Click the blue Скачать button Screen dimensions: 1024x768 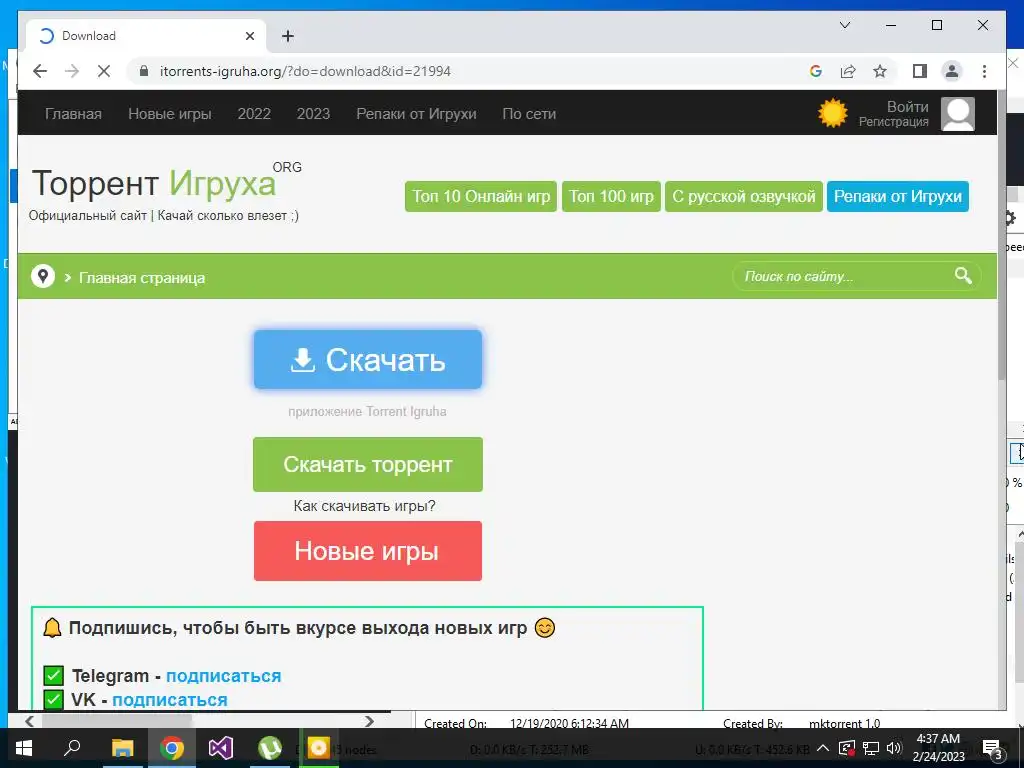[368, 359]
